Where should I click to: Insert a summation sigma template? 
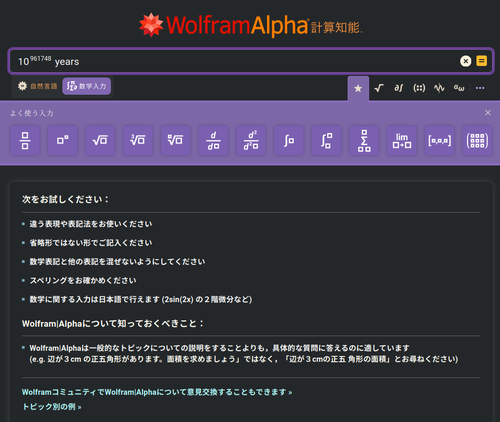click(364, 140)
